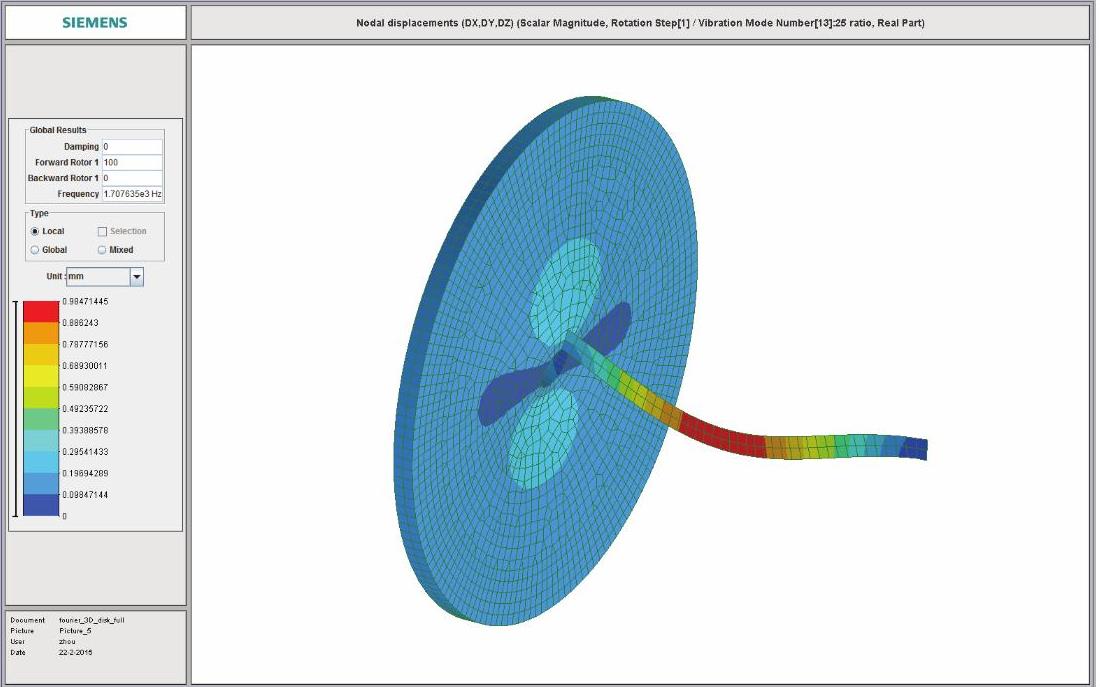Image resolution: width=1100 pixels, height=687 pixels.
Task: Click the Nodal displacements title bar
Action: coord(639,22)
